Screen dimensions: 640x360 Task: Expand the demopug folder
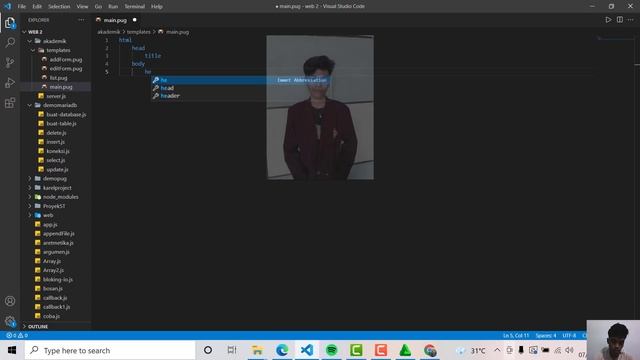point(54,179)
